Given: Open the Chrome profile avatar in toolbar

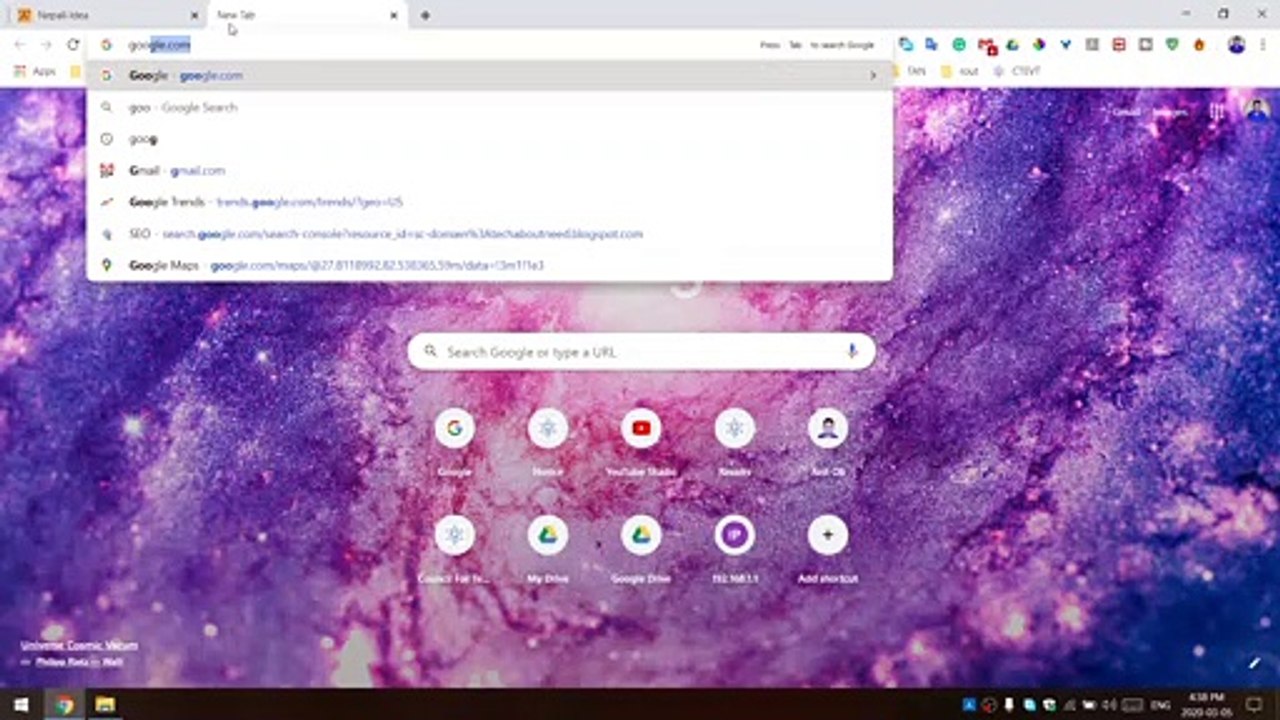Looking at the screenshot, I should [1237, 45].
